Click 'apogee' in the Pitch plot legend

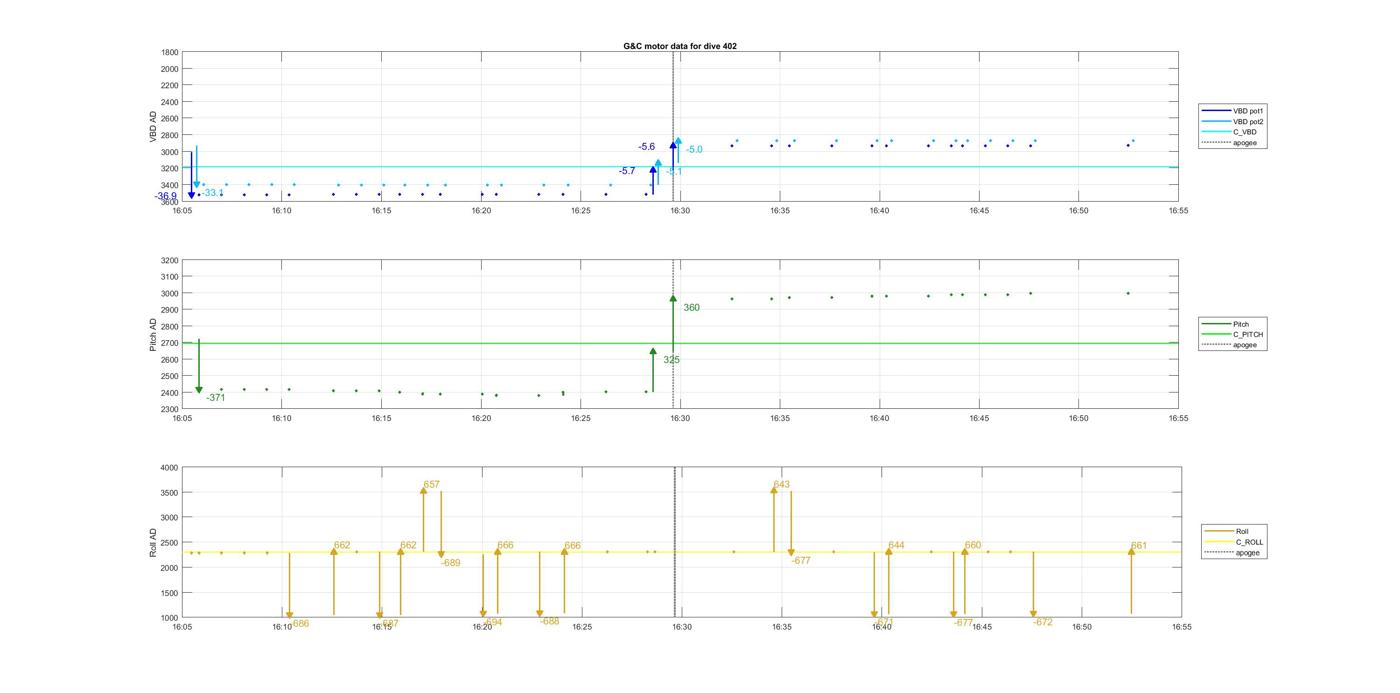coord(1232,345)
